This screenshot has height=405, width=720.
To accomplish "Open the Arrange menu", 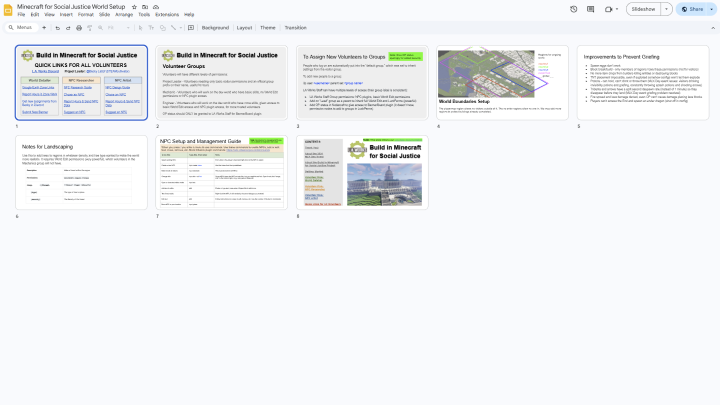I will [124, 15].
